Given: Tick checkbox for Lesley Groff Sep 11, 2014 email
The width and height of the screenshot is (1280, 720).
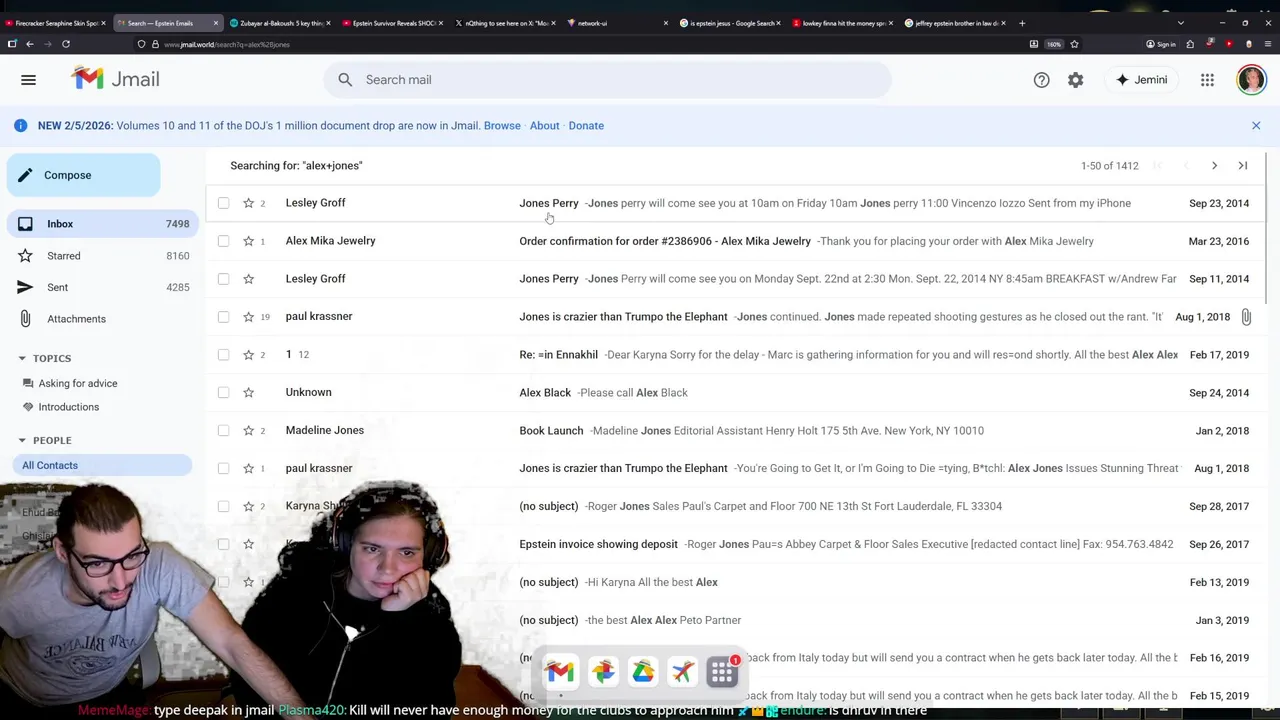Looking at the screenshot, I should 223,279.
